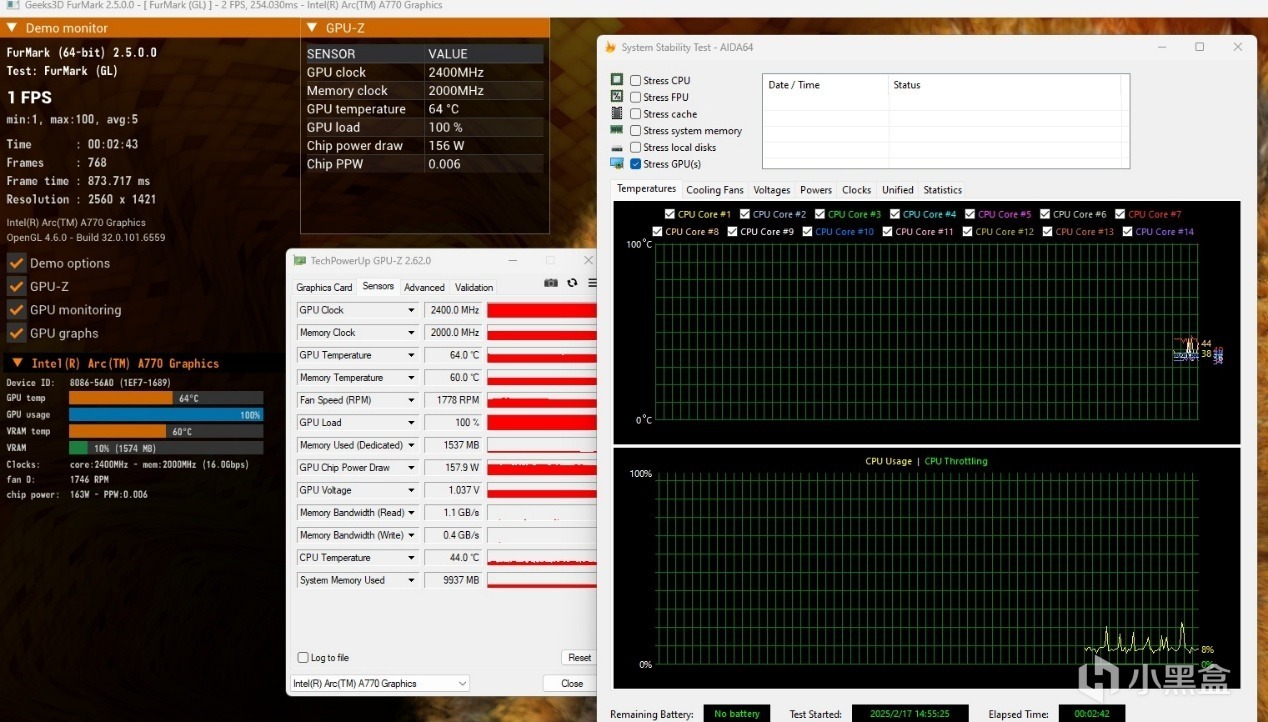The width and height of the screenshot is (1268, 722).
Task: Toggle FurMark GPU monitoring checkbox
Action: [x=16, y=310]
